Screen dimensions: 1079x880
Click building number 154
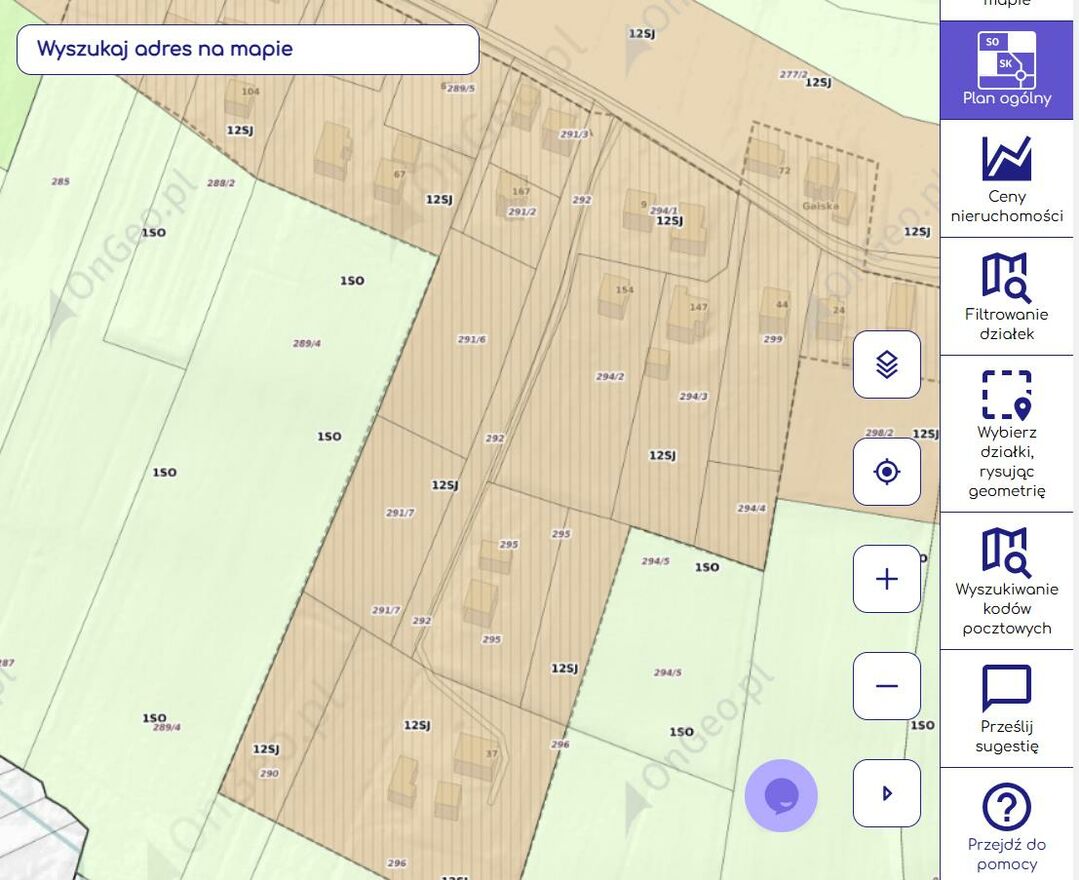pyautogui.click(x=613, y=296)
